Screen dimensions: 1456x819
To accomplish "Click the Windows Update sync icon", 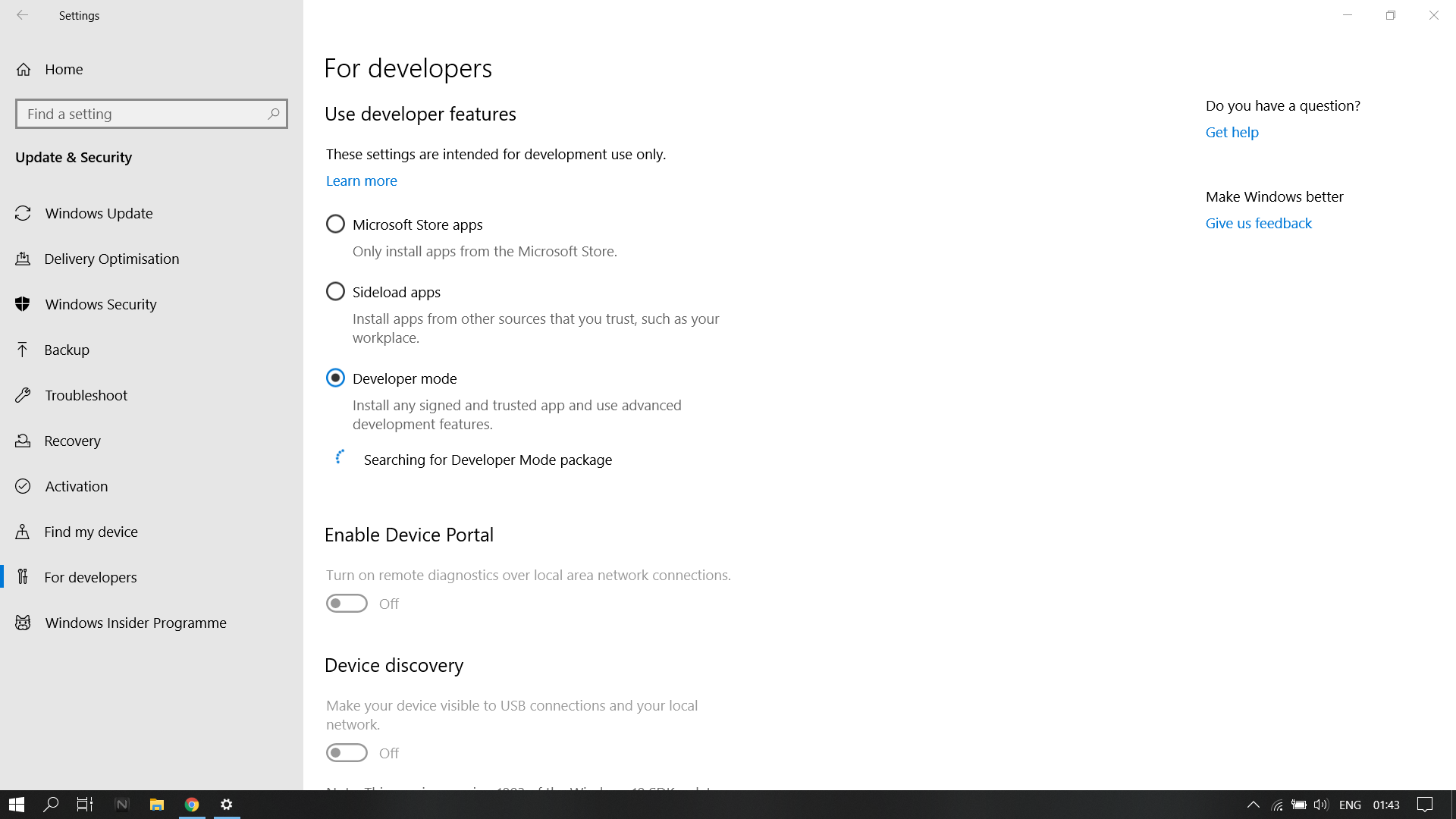I will [x=23, y=213].
